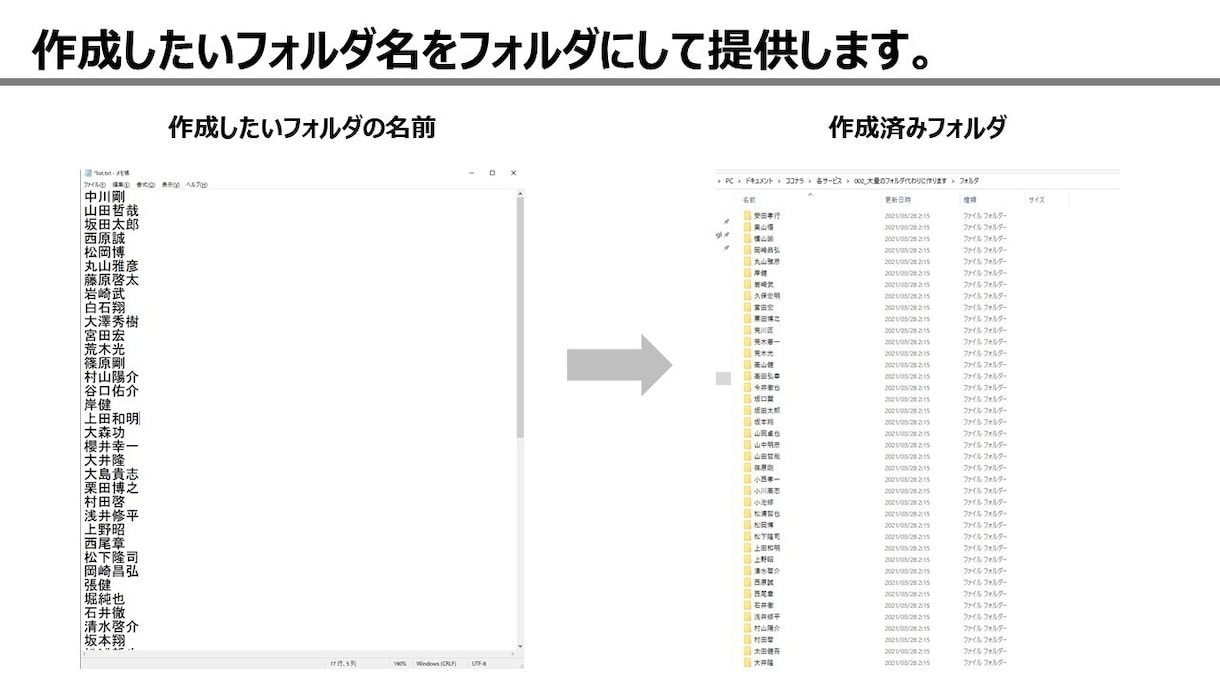Screen dimensions: 1220x686
Task: Place cursor on line 清水啓介 in Notepad
Action: pyautogui.click(x=111, y=626)
